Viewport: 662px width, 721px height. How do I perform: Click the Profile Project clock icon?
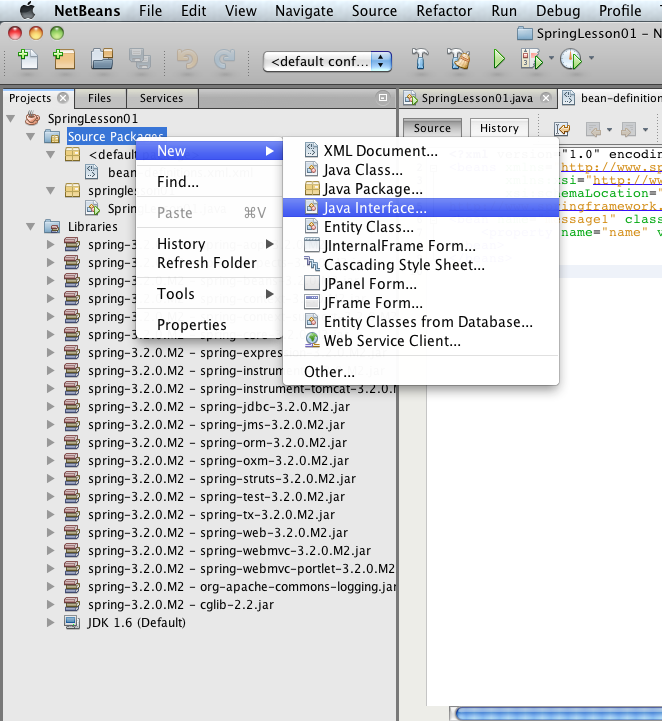pos(571,59)
